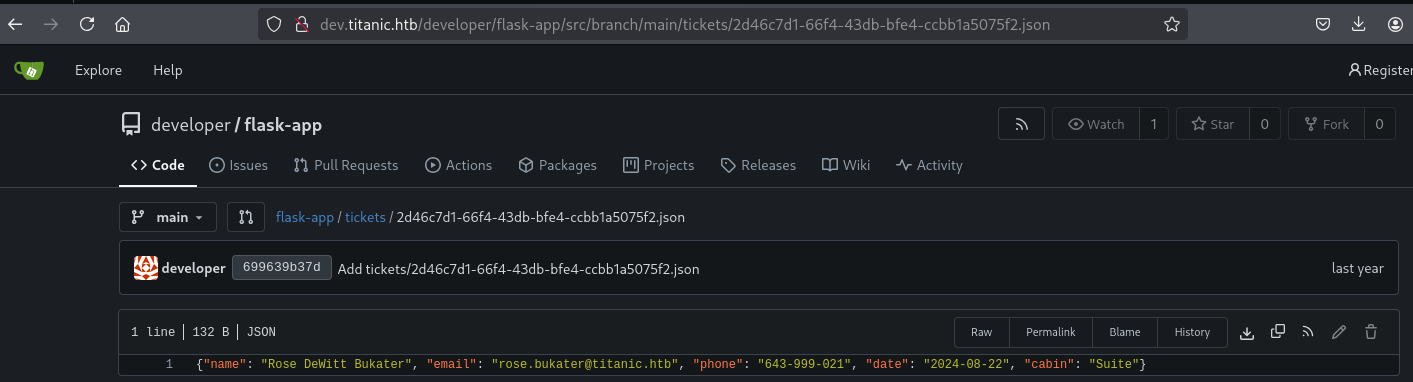View the Releases tab
The height and width of the screenshot is (382, 1413).
(x=758, y=165)
